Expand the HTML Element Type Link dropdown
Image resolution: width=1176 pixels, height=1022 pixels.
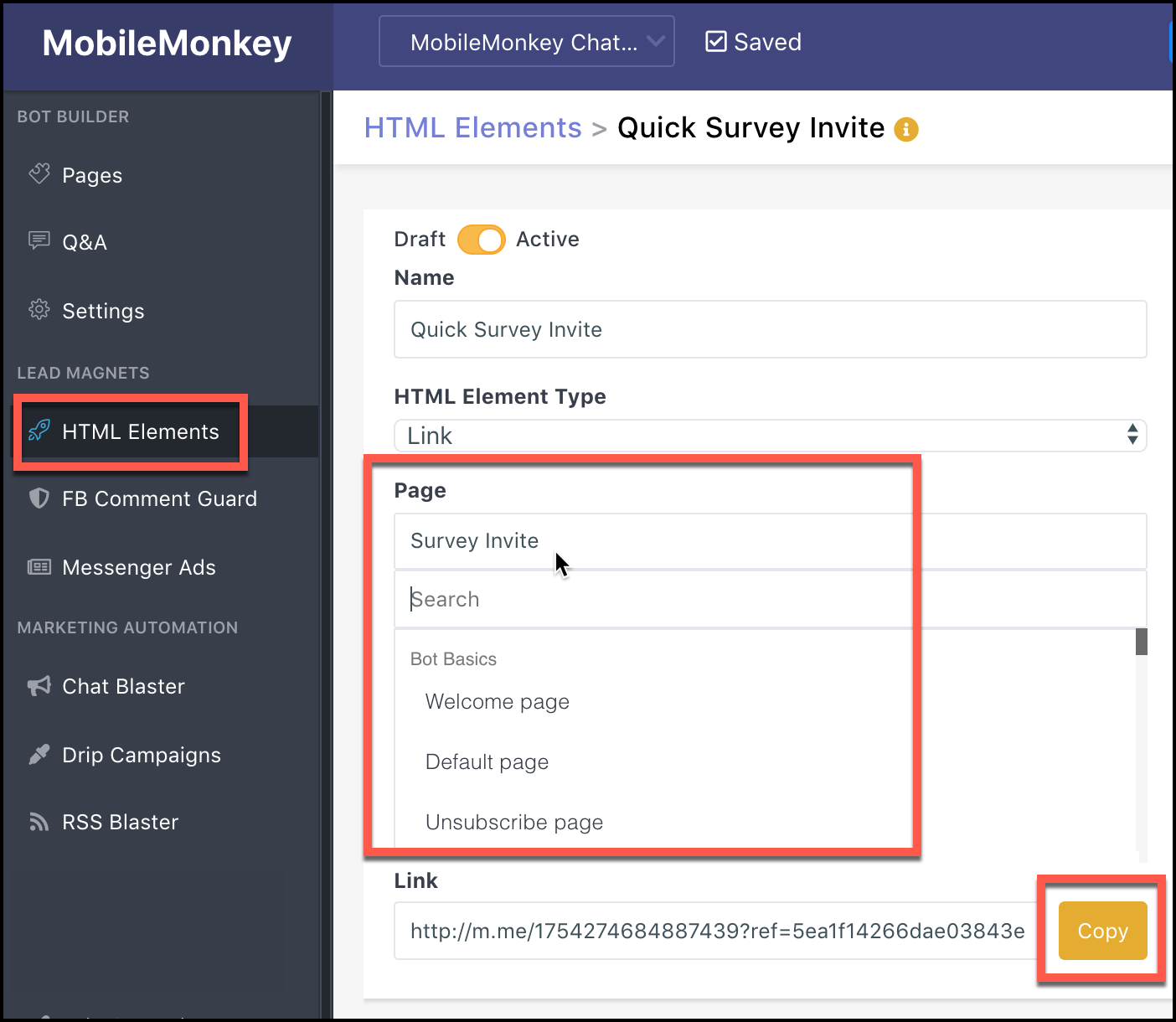click(x=770, y=436)
